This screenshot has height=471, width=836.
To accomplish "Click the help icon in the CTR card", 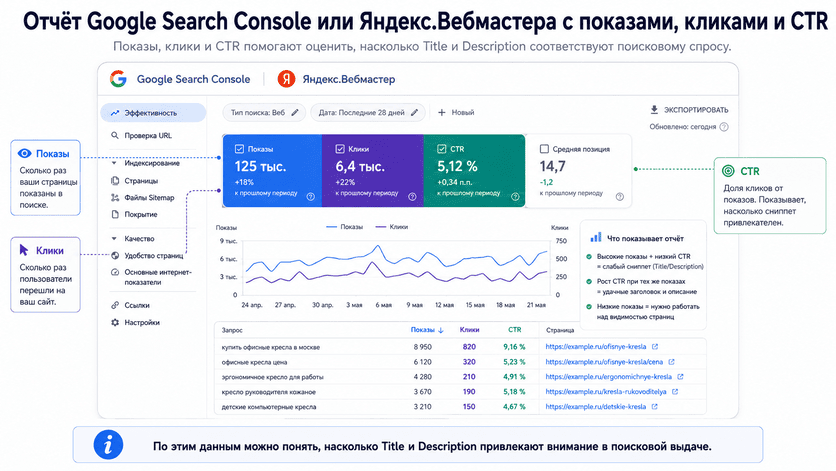I will 515,196.
